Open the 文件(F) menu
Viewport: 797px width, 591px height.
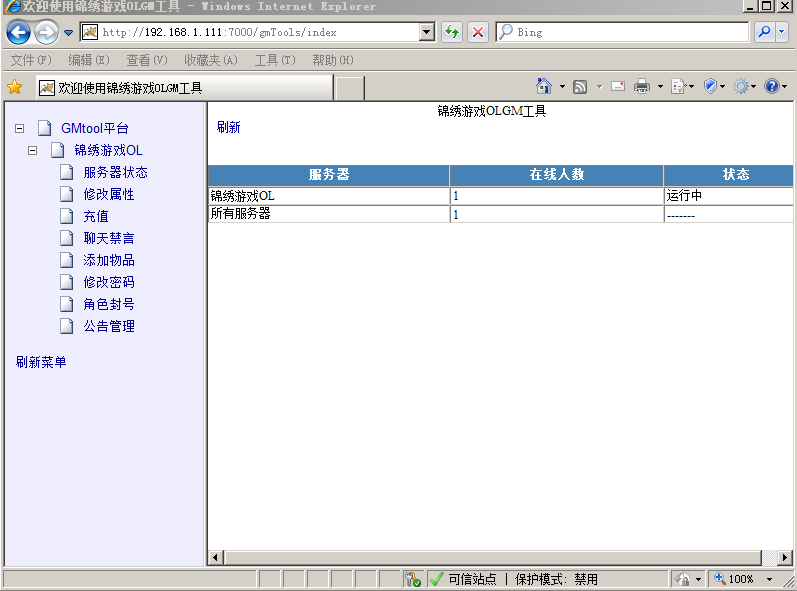(31, 60)
